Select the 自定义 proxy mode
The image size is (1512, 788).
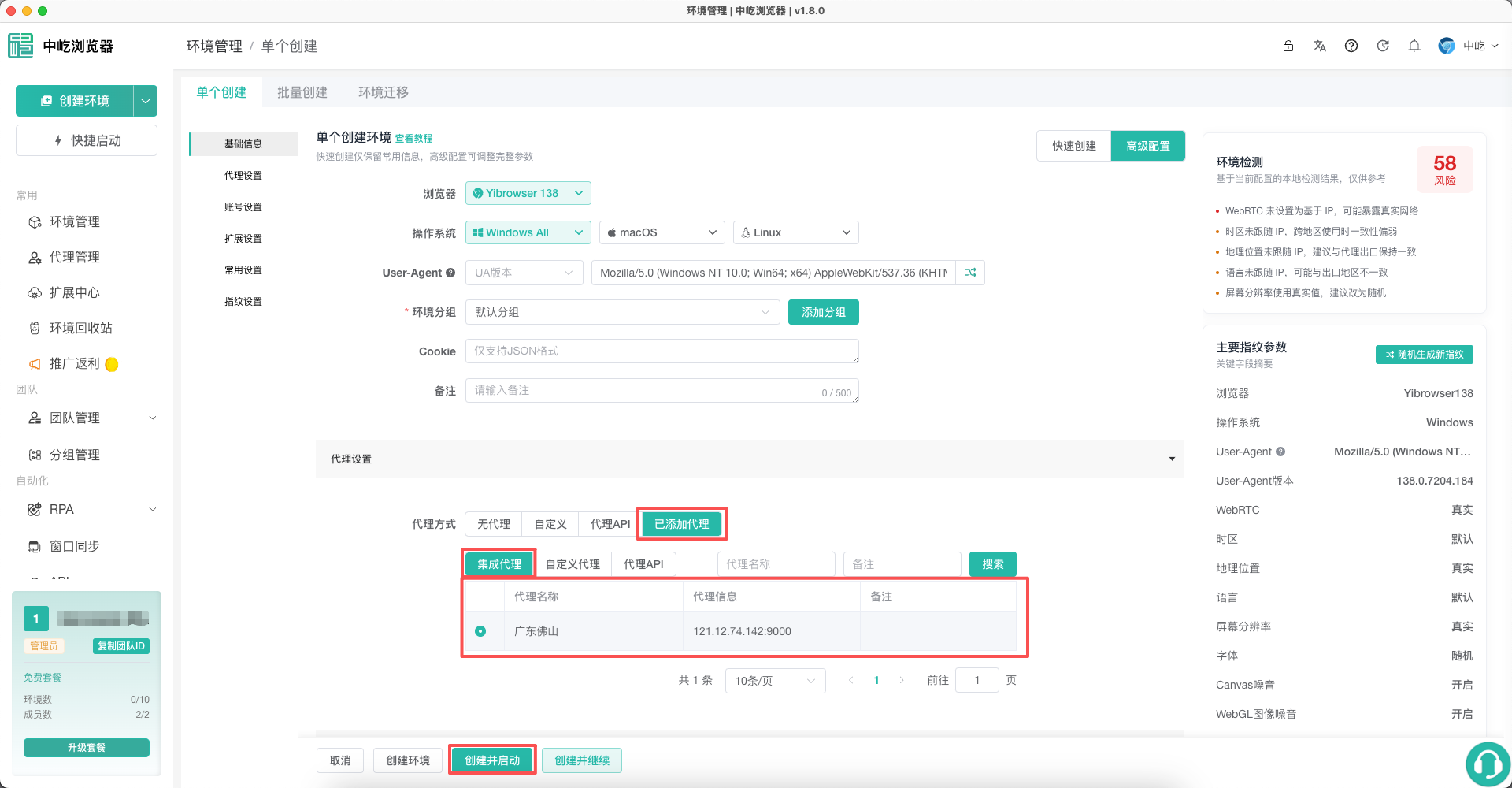pos(550,524)
